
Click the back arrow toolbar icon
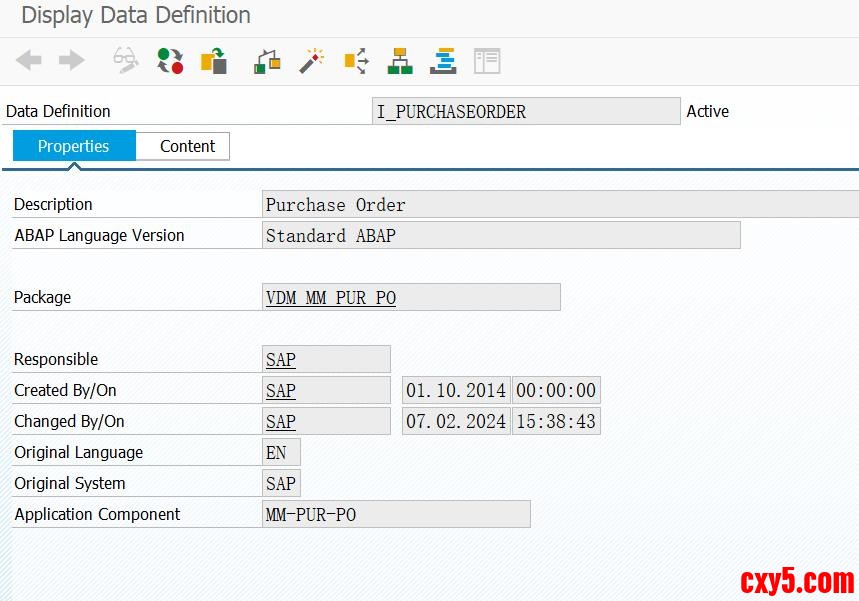[x=29, y=61]
